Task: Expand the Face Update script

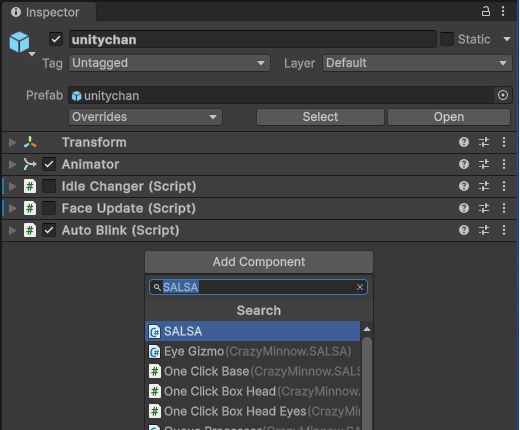Action: pyautogui.click(x=12, y=208)
